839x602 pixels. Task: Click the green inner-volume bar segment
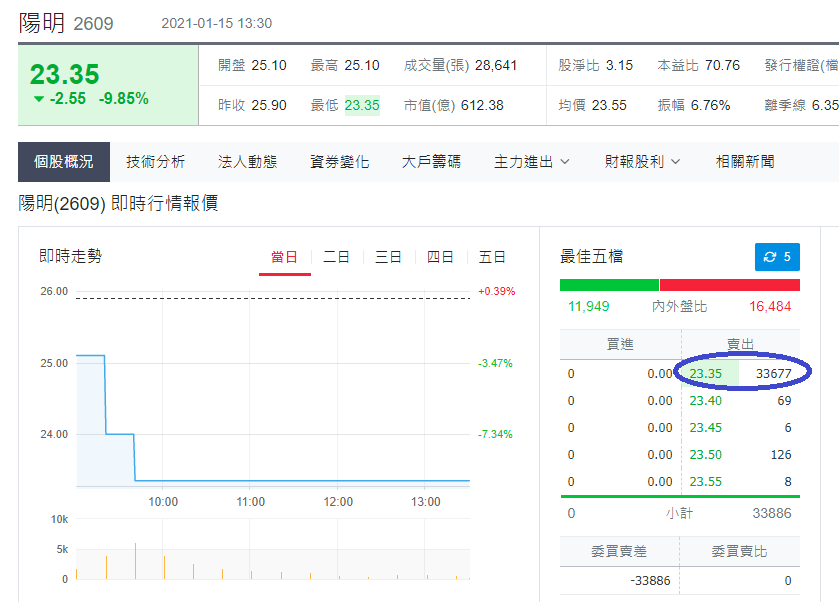pyautogui.click(x=609, y=285)
